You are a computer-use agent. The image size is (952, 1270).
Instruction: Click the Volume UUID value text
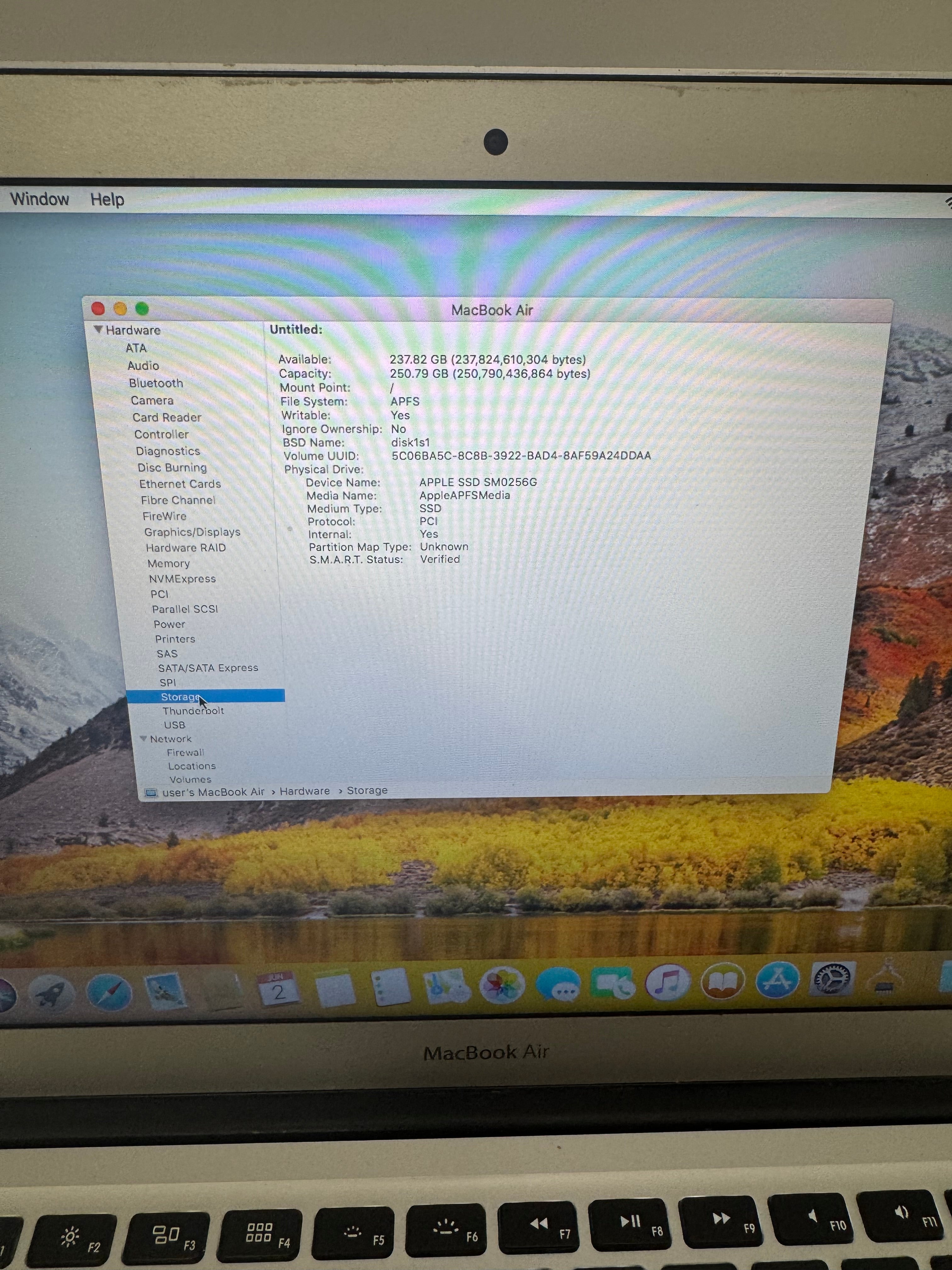(521, 456)
